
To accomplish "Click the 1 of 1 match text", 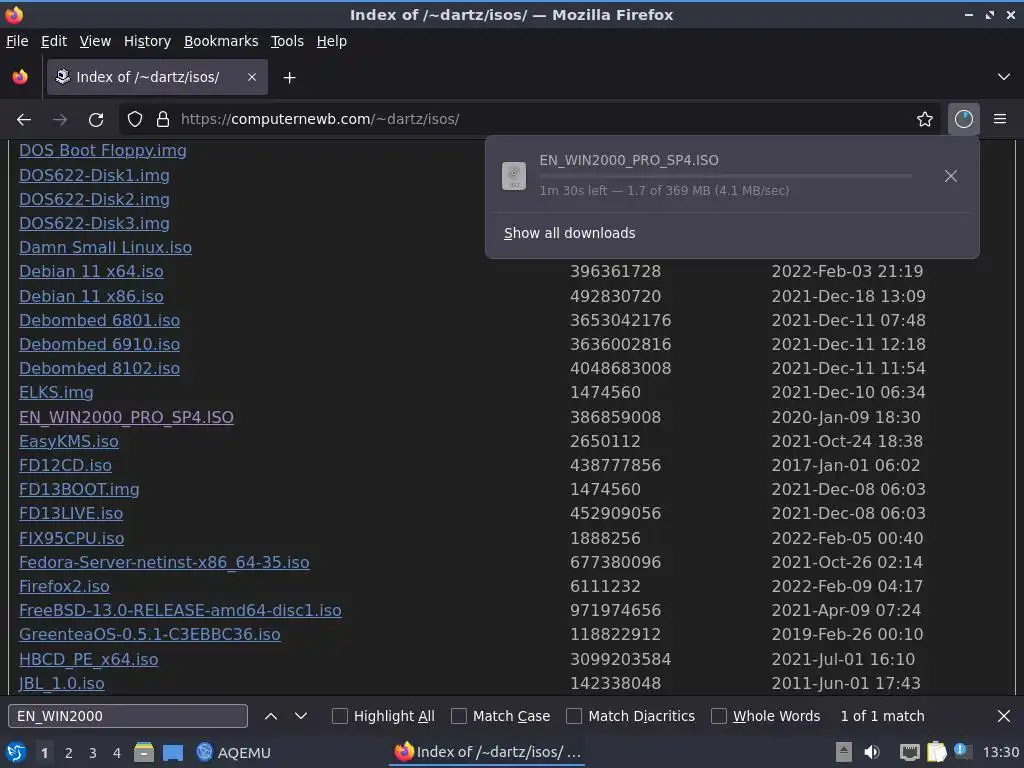I will [x=882, y=716].
